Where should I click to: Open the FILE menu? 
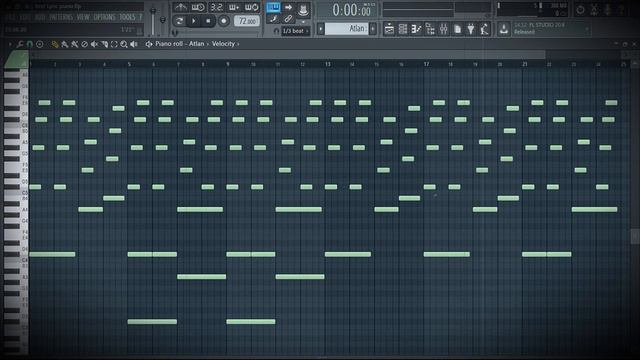point(11,17)
